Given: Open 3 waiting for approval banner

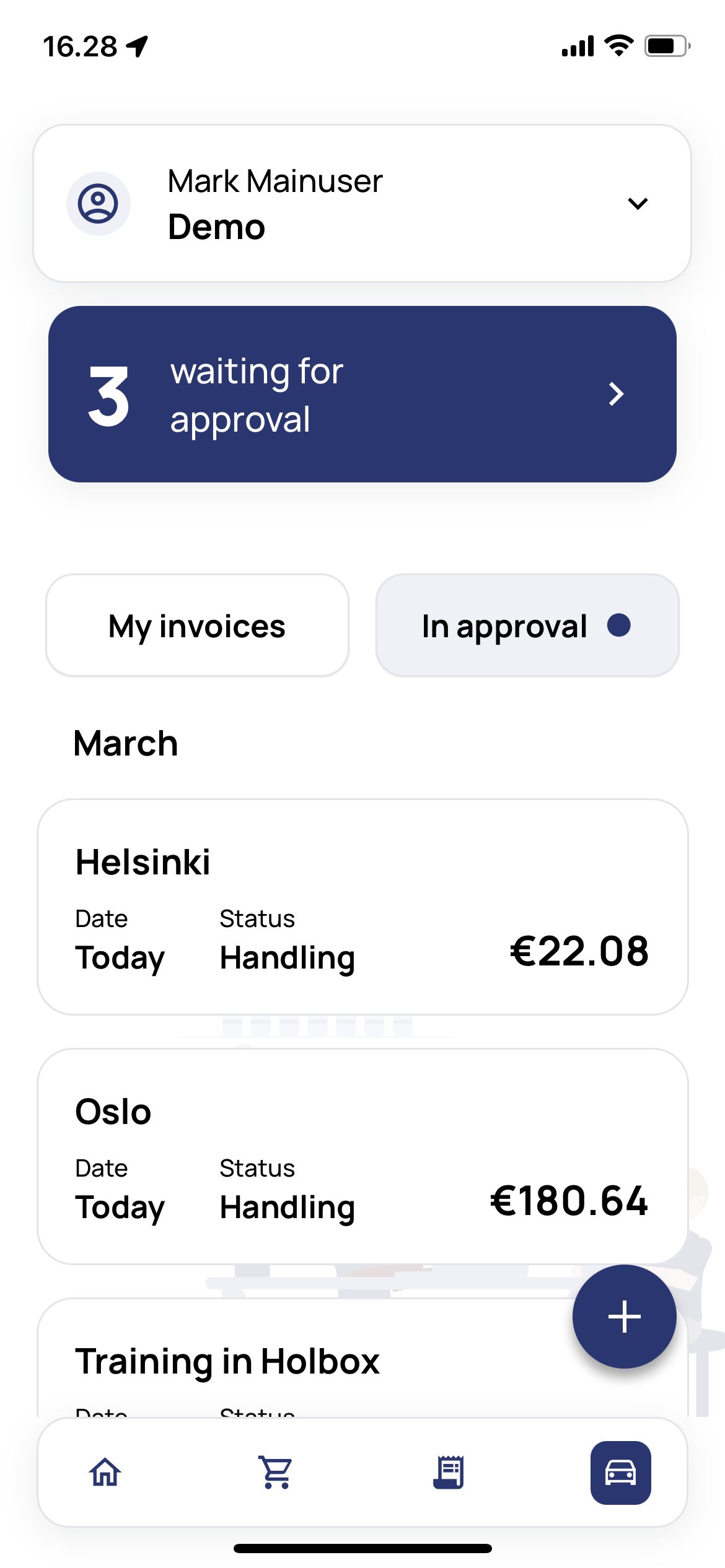Looking at the screenshot, I should pyautogui.click(x=362, y=394).
